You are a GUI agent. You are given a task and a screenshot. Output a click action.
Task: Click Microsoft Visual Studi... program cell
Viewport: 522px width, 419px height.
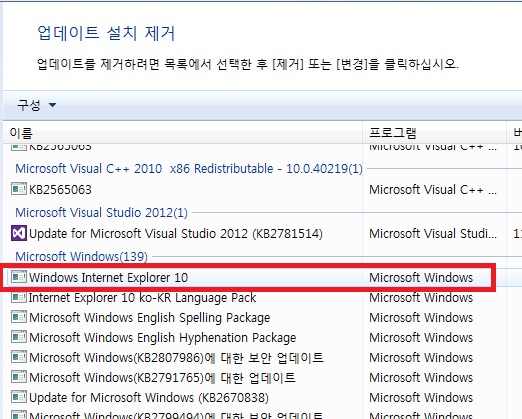pos(433,234)
